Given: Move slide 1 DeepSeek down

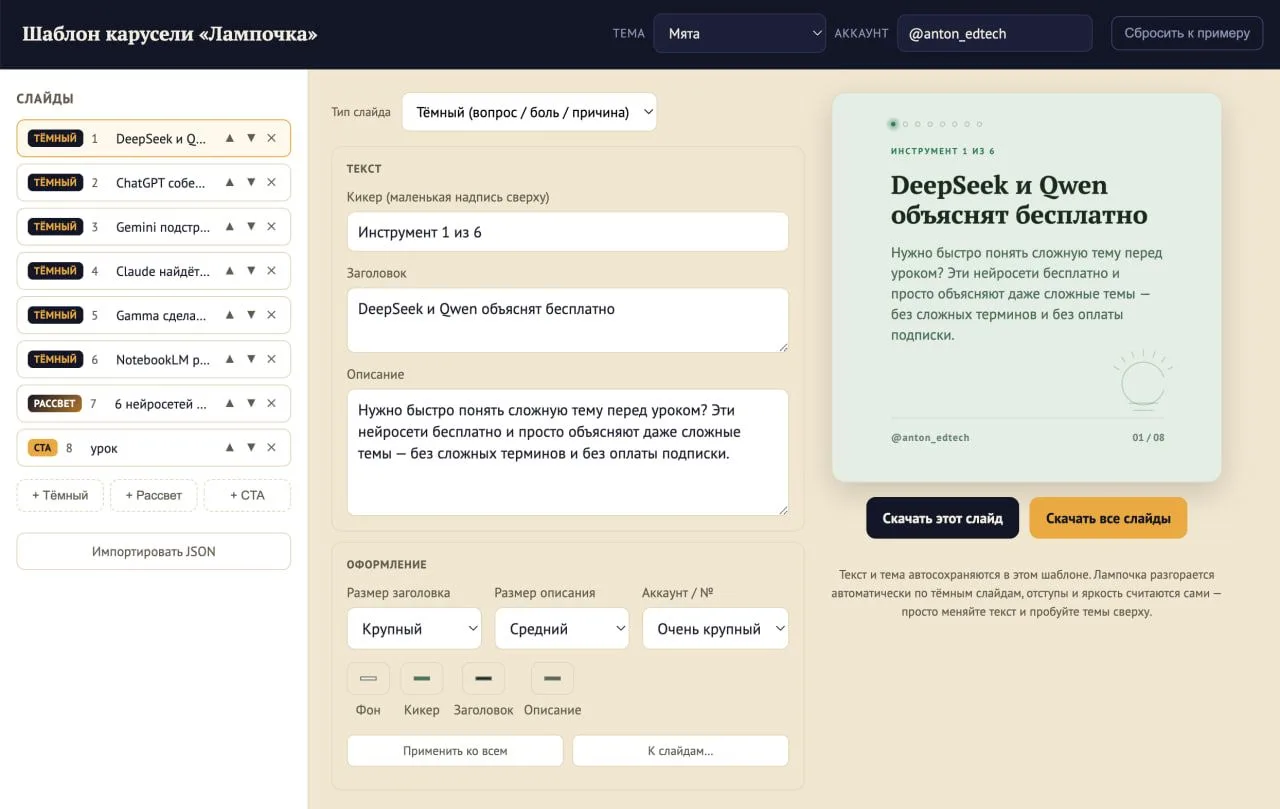Looking at the screenshot, I should pyautogui.click(x=251, y=138).
